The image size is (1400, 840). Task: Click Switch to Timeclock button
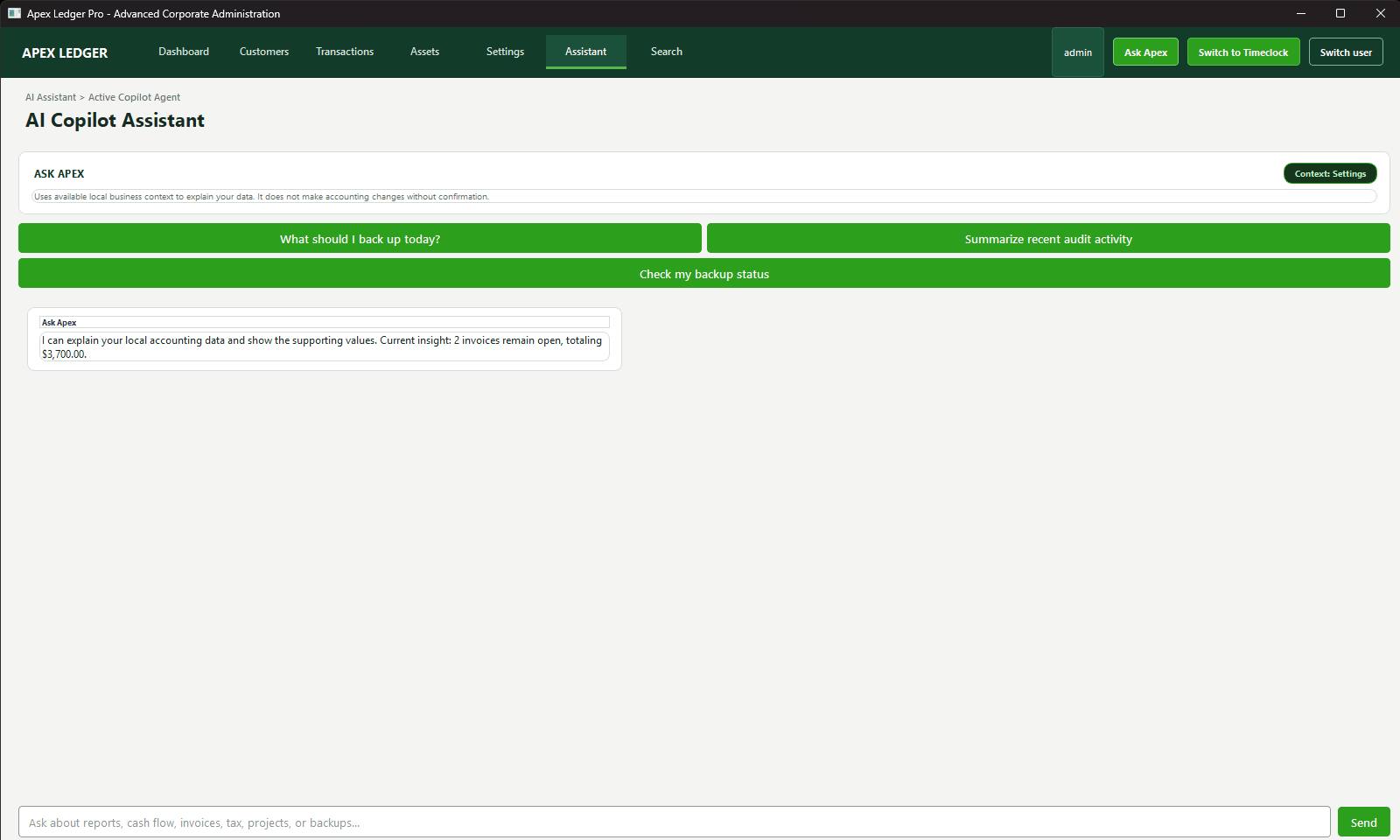(1243, 52)
